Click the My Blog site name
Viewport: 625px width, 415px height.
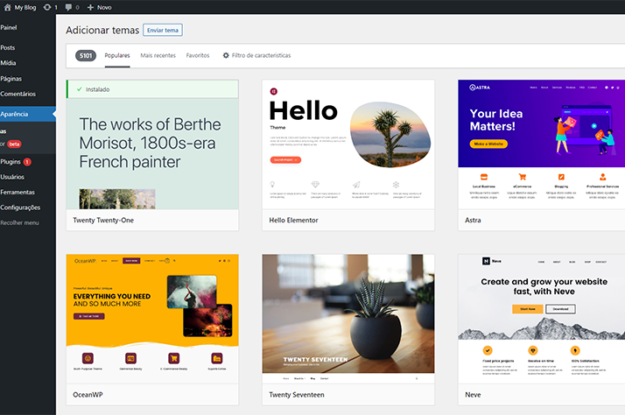pyautogui.click(x=25, y=7)
